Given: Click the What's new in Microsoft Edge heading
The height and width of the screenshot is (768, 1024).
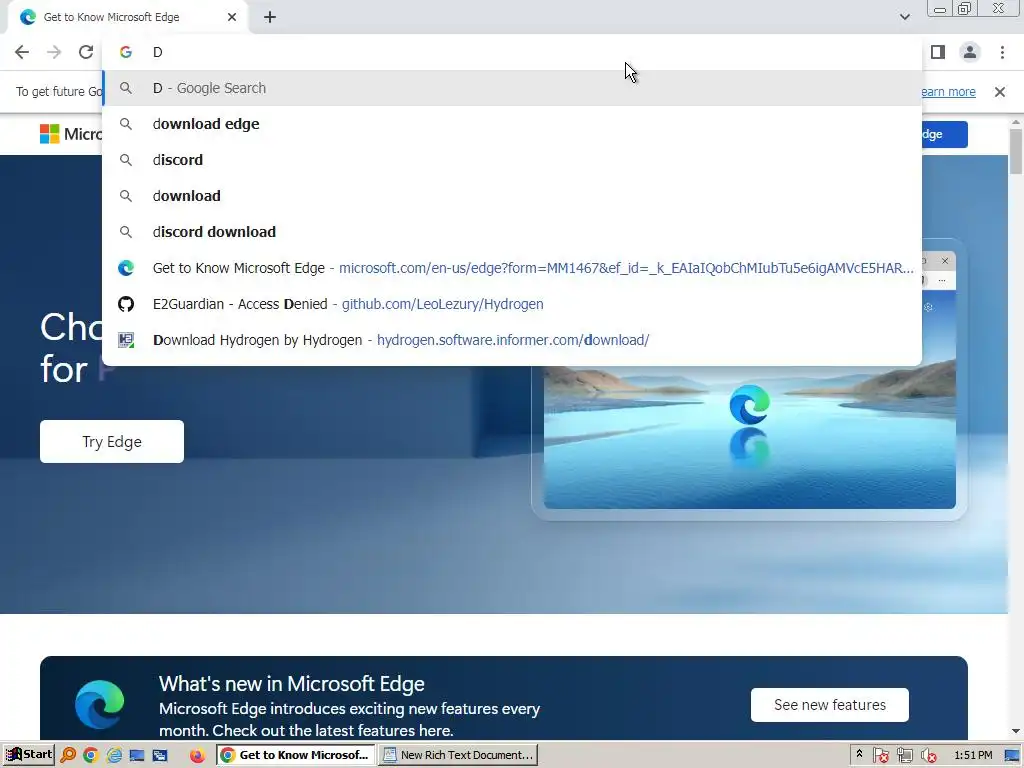Looking at the screenshot, I should click(x=291, y=684).
